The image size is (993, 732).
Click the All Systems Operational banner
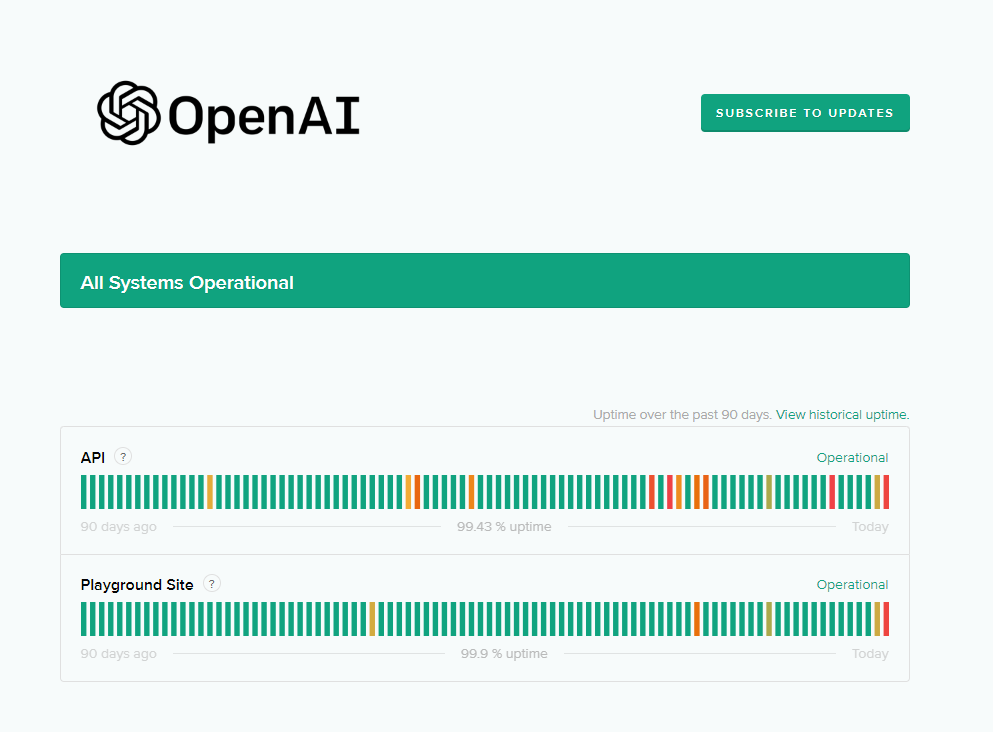click(x=484, y=281)
